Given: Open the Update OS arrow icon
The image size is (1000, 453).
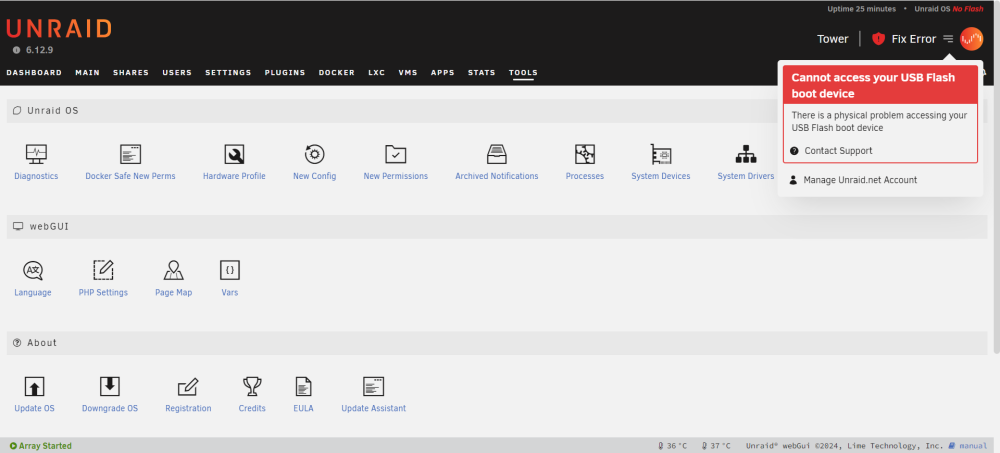Looking at the screenshot, I should pos(34,387).
